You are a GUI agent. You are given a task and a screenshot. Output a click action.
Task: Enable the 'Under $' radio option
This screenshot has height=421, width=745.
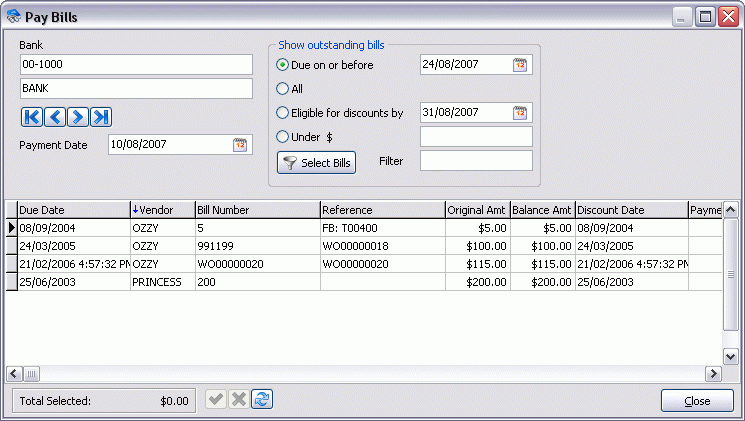click(283, 137)
